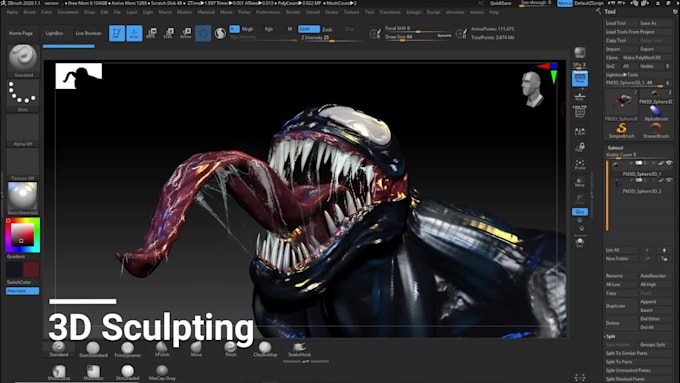Toggle the M material channel button
The image size is (680, 383).
pyautogui.click(x=290, y=29)
